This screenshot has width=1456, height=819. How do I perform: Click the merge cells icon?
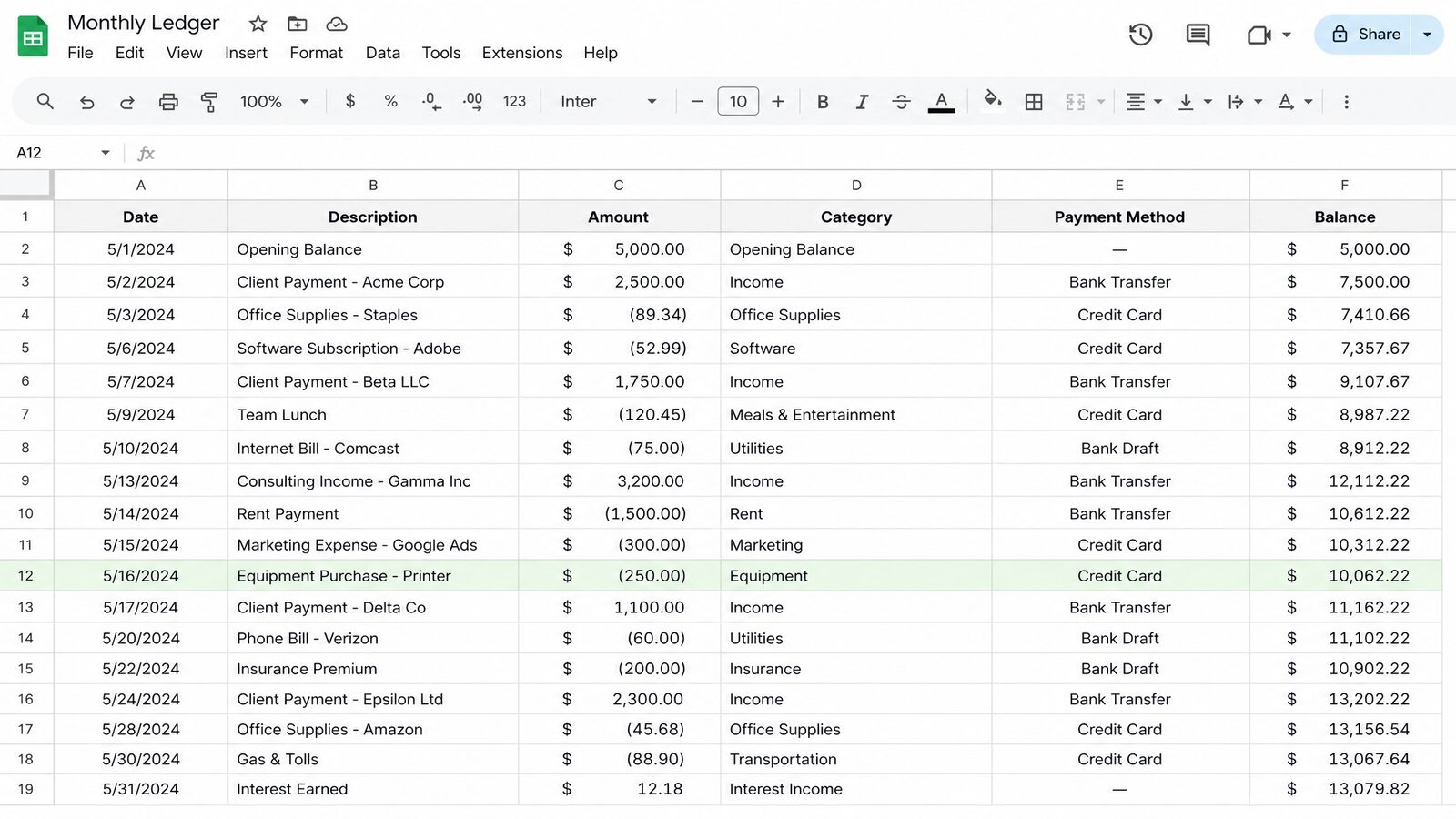1076,102
